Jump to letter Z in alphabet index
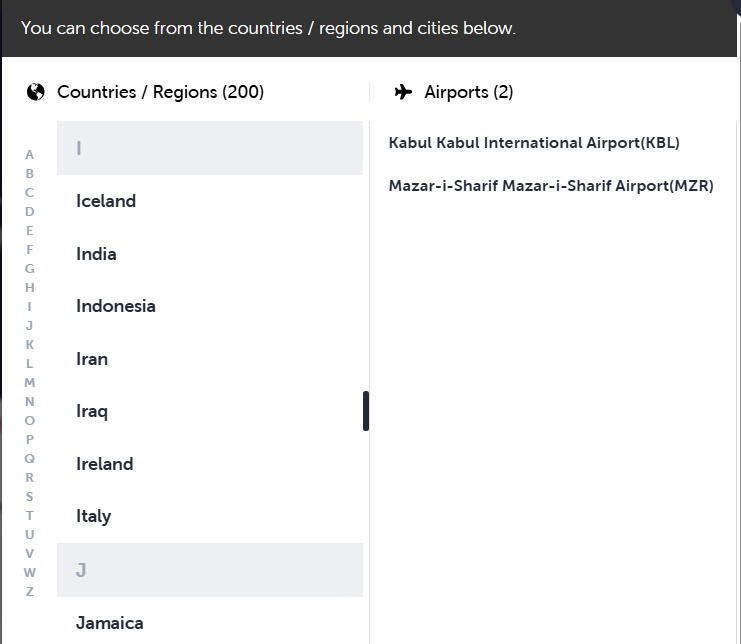This screenshot has height=644, width=741. point(29,592)
